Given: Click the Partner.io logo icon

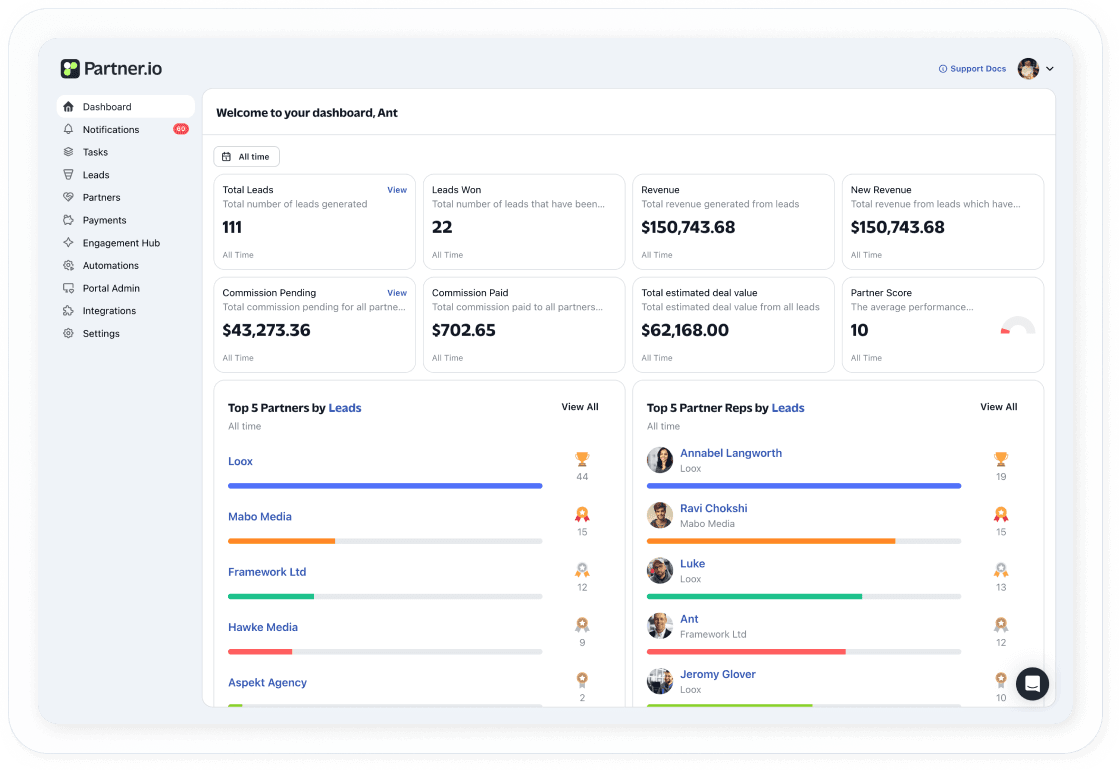Looking at the screenshot, I should [70, 69].
